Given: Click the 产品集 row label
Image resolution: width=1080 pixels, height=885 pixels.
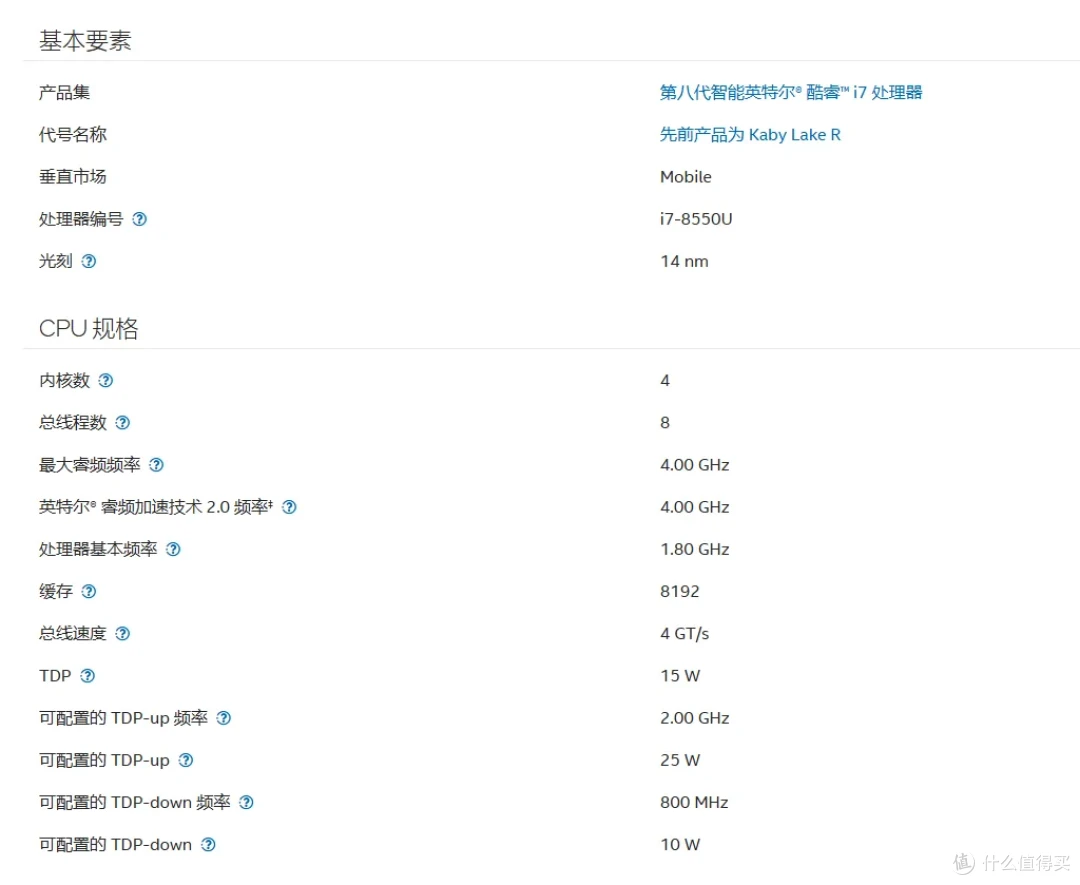Looking at the screenshot, I should [64, 92].
